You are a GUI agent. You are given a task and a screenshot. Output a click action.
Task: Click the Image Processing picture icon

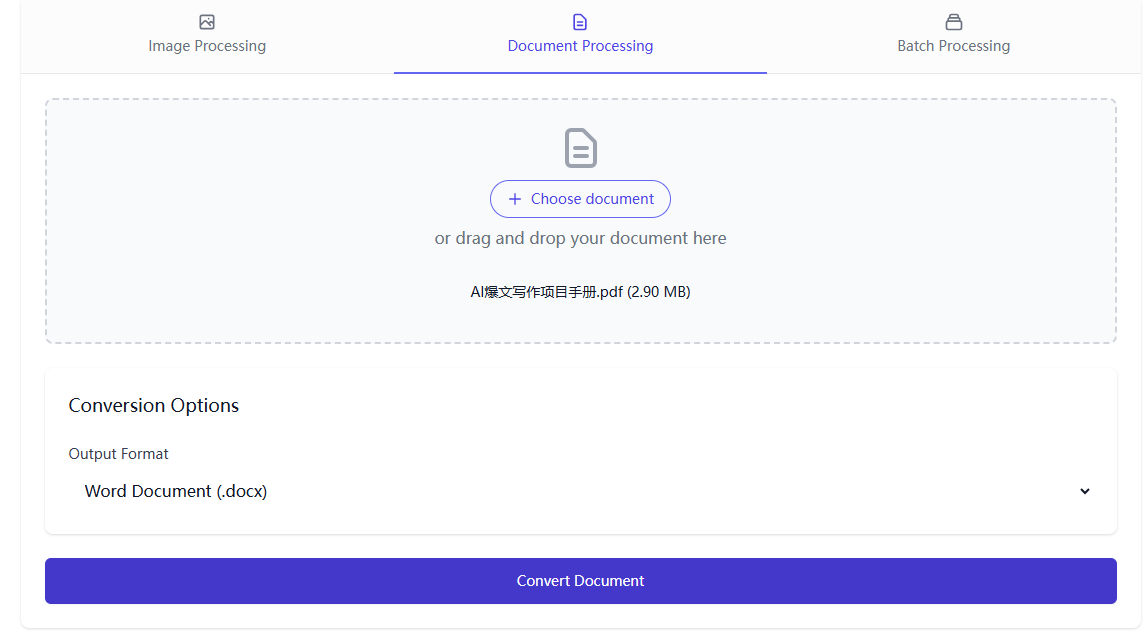point(207,22)
